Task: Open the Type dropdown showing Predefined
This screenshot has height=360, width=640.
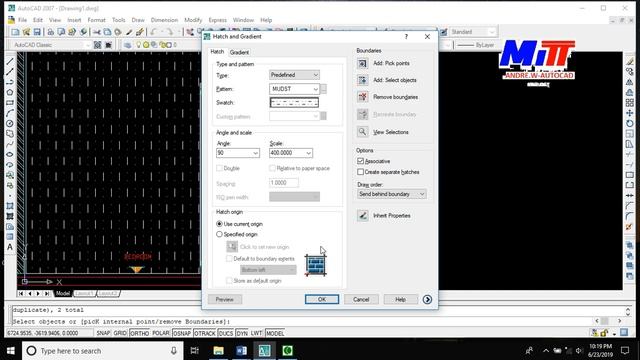Action: (294, 75)
